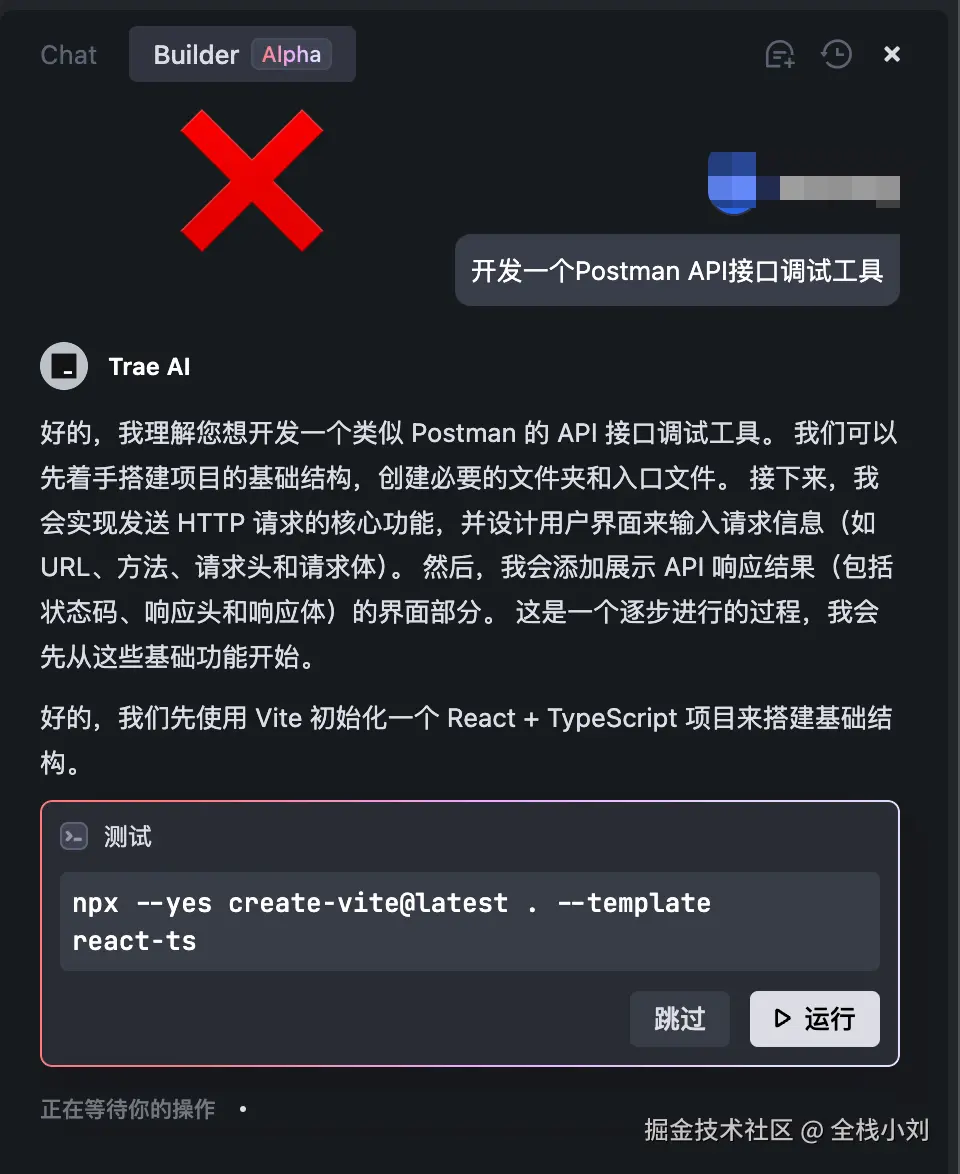Close the AI side panel
Viewport: 960px width, 1174px height.
point(891,54)
